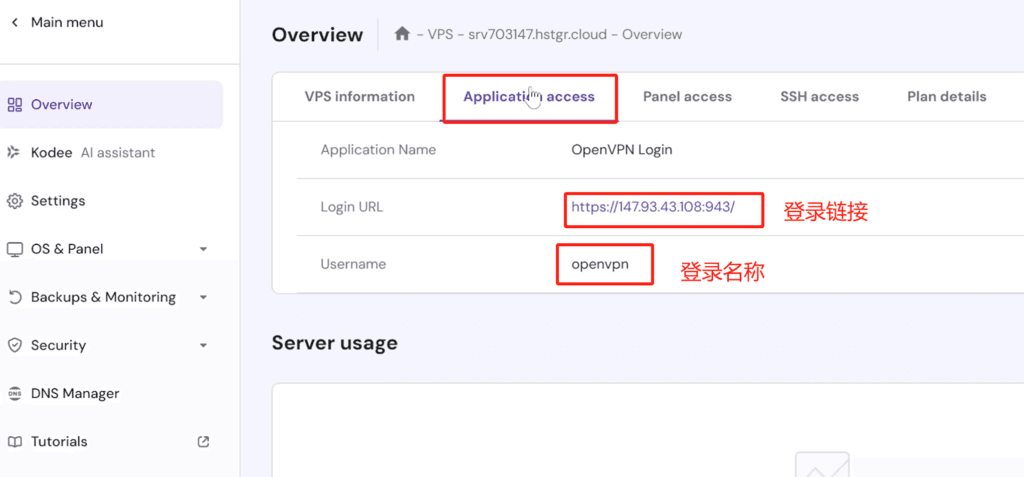This screenshot has width=1024, height=477.
Task: Click the Overview grid icon in sidebar
Action: pos(14,104)
